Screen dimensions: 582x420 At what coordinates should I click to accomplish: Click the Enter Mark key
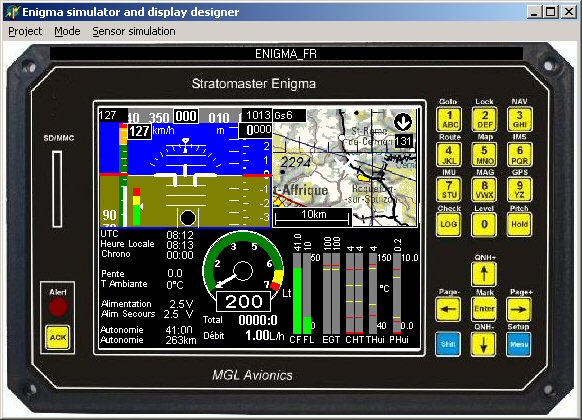[x=484, y=309]
